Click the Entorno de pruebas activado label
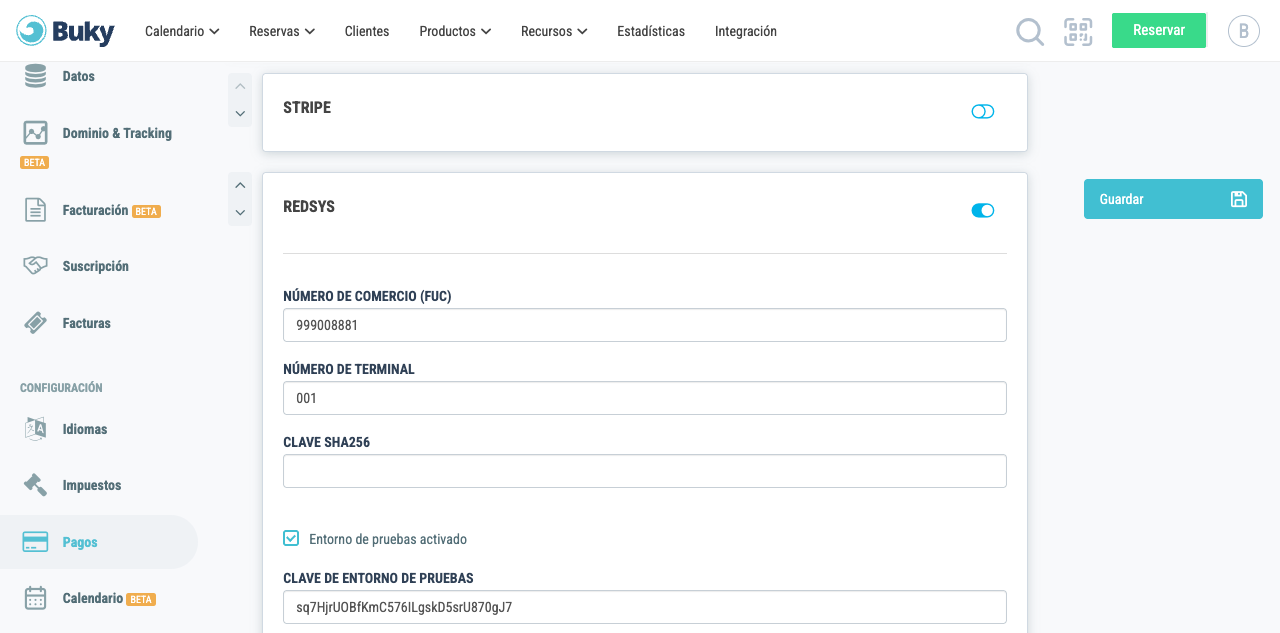The width and height of the screenshot is (1280, 633). [x=388, y=539]
